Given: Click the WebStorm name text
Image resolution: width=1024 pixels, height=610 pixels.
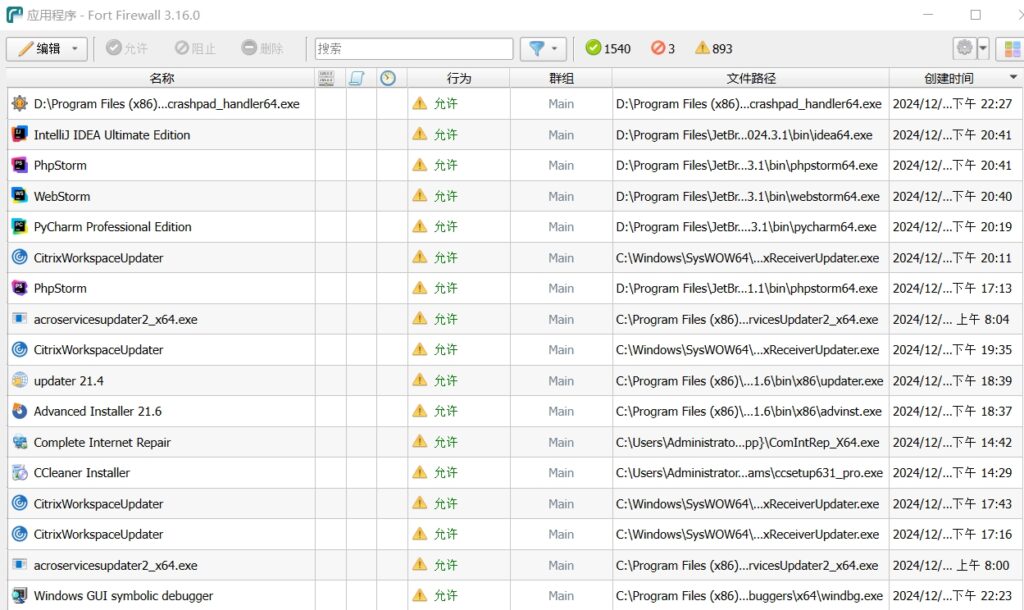Looking at the screenshot, I should click(x=62, y=196).
